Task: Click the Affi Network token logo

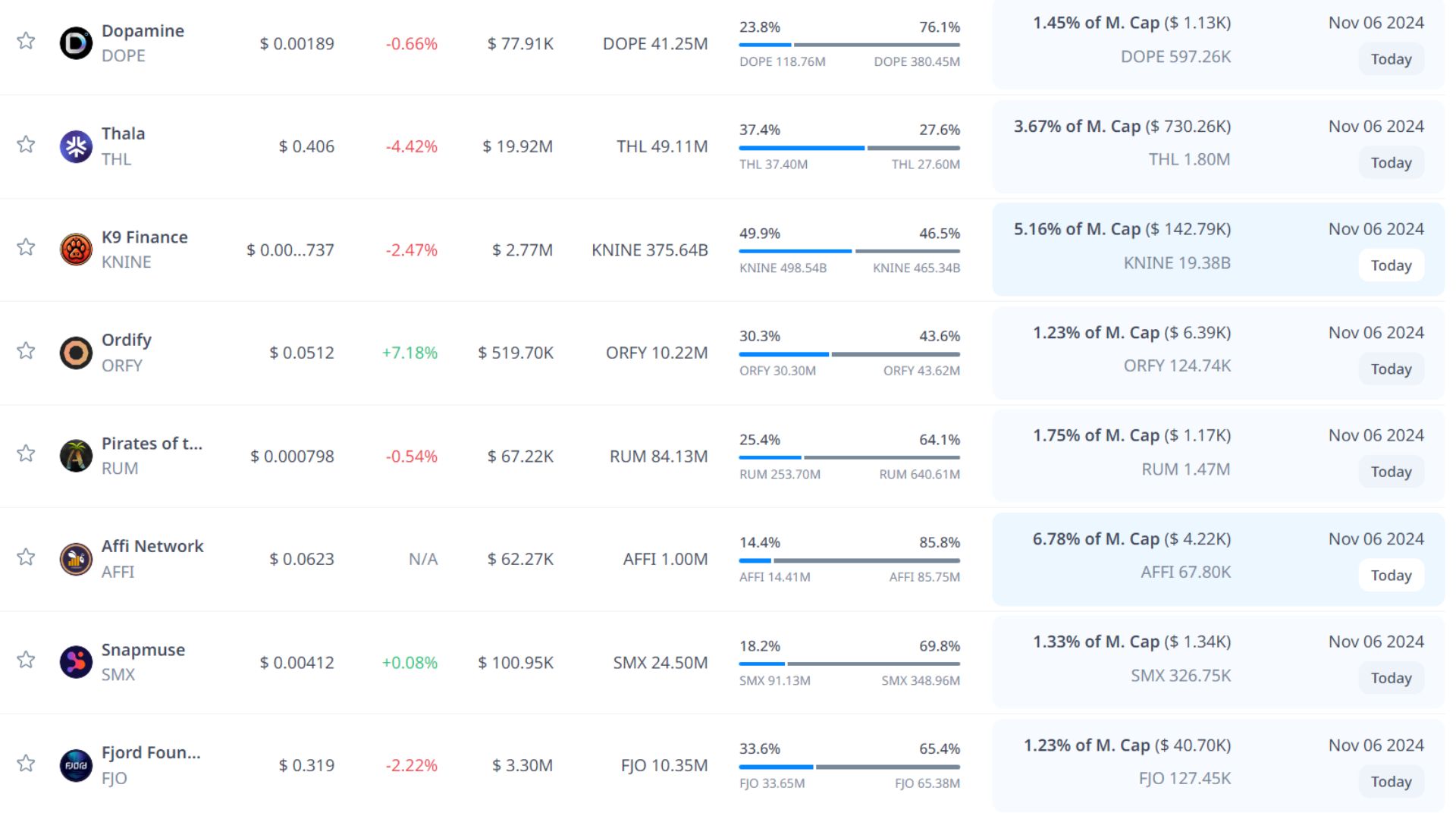Action: tap(76, 559)
